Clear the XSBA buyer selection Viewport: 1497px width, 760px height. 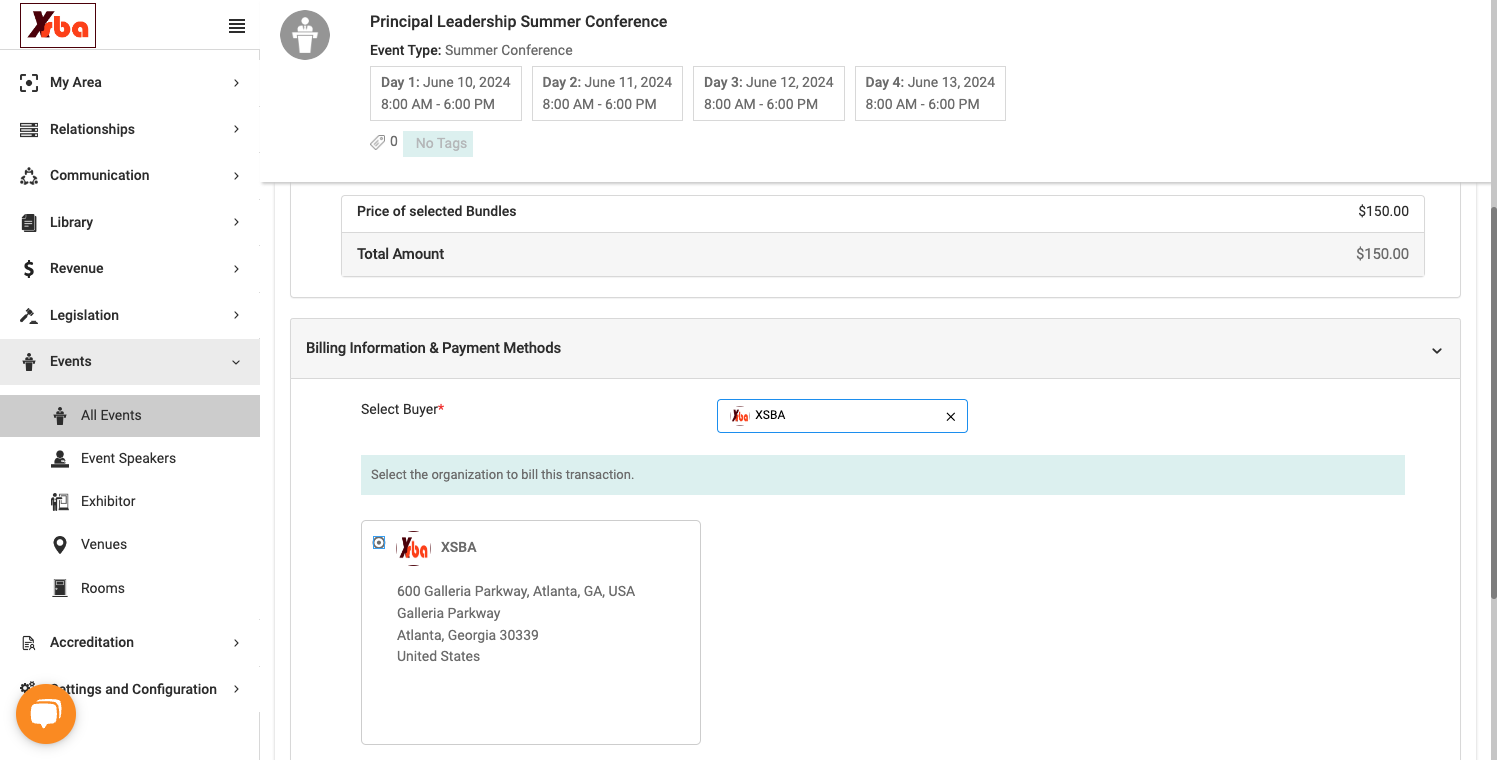951,417
